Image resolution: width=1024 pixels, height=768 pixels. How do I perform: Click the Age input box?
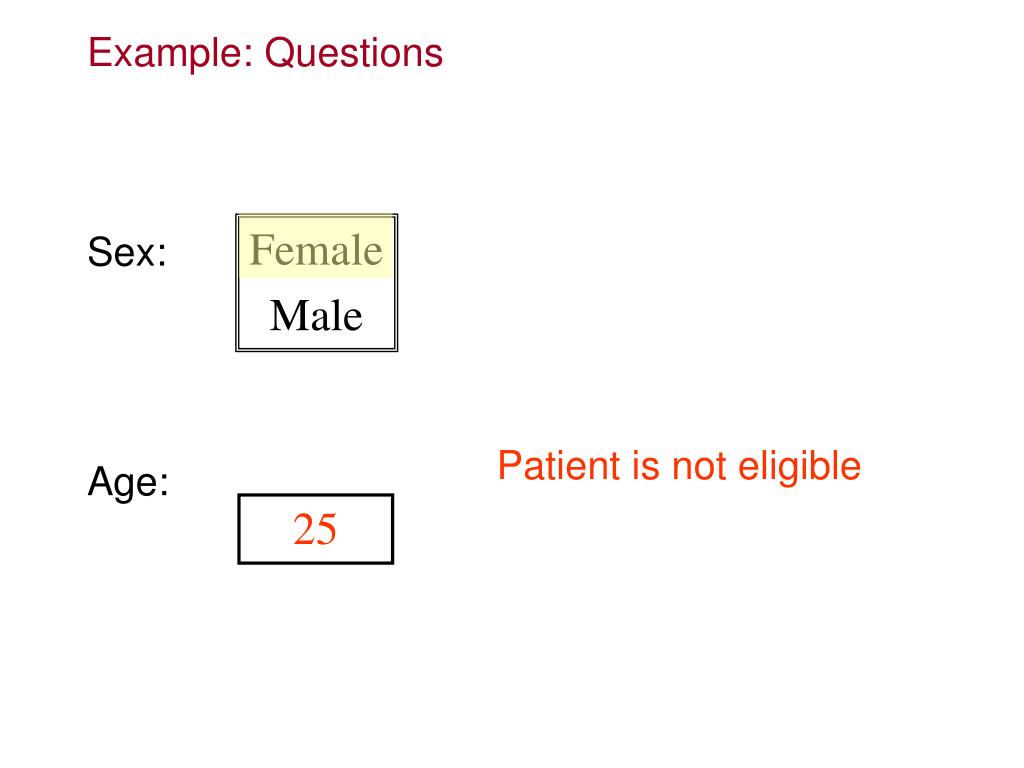click(316, 529)
